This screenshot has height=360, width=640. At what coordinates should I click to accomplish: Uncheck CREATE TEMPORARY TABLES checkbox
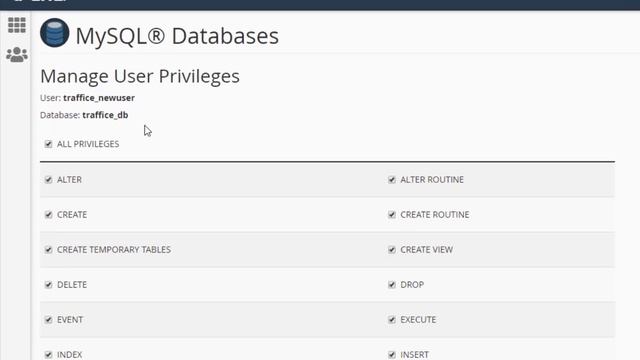(49, 250)
